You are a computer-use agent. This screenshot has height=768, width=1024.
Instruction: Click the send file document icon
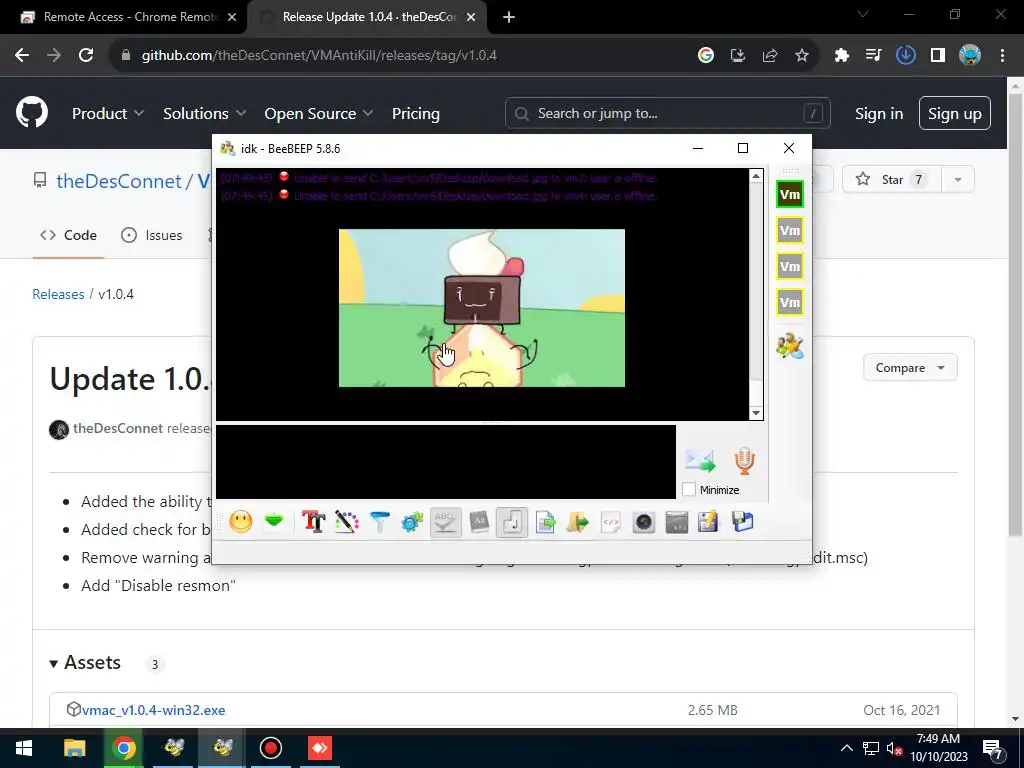click(x=545, y=522)
